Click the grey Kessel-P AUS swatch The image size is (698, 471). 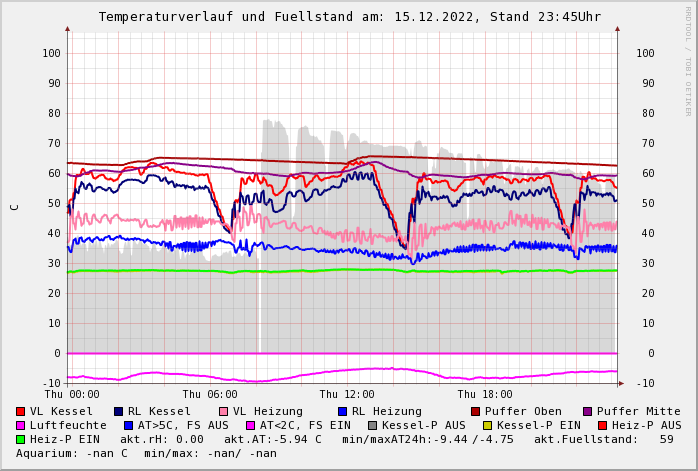372,426
